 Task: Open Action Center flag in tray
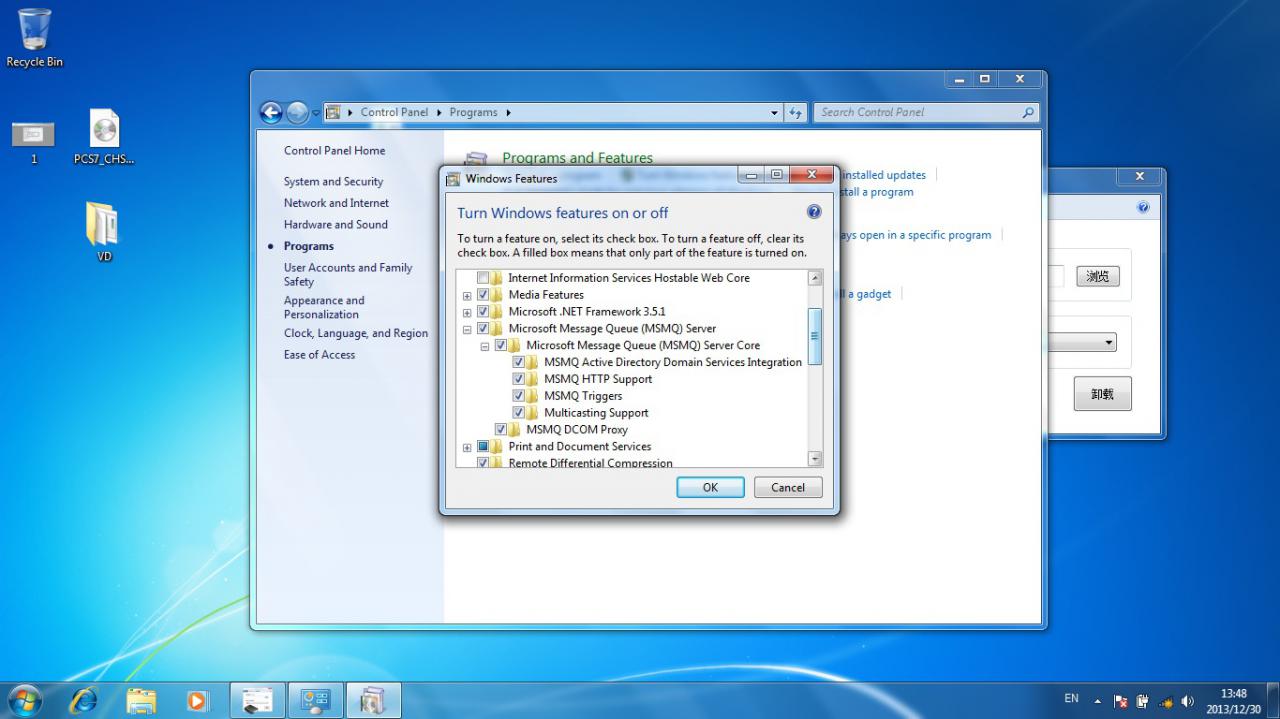pyautogui.click(x=1120, y=701)
